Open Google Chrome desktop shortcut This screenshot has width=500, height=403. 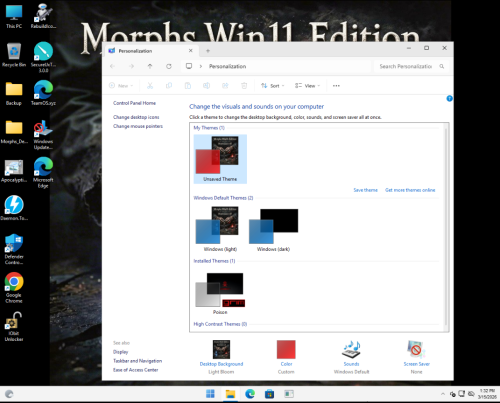pos(14,287)
